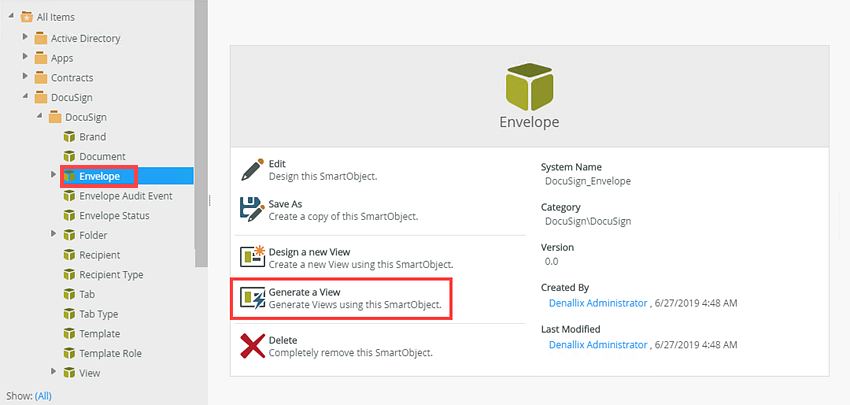Click Denallix Administrator link under Created By
Viewport: 850px width, 405px height.
(x=598, y=302)
